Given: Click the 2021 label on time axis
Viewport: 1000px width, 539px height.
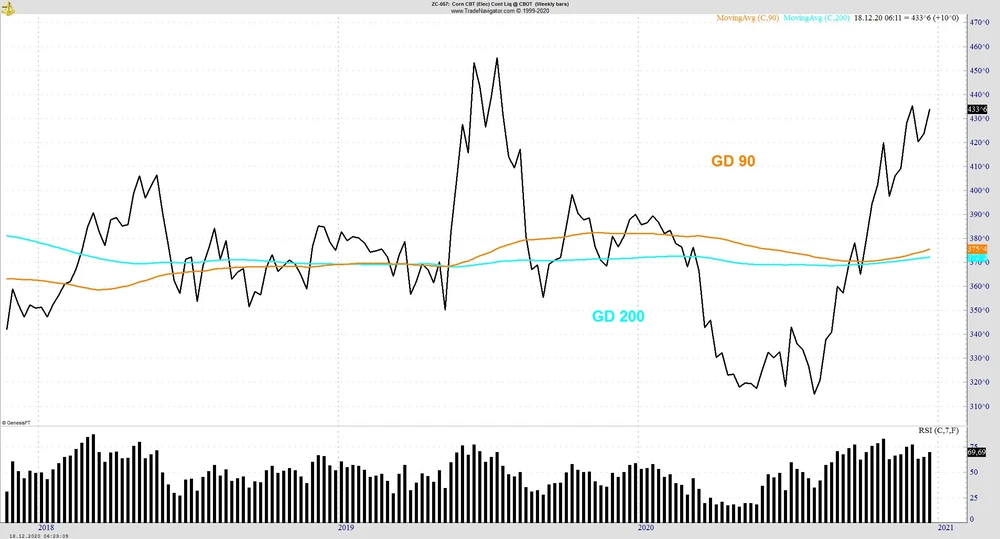Looking at the screenshot, I should pyautogui.click(x=945, y=526).
